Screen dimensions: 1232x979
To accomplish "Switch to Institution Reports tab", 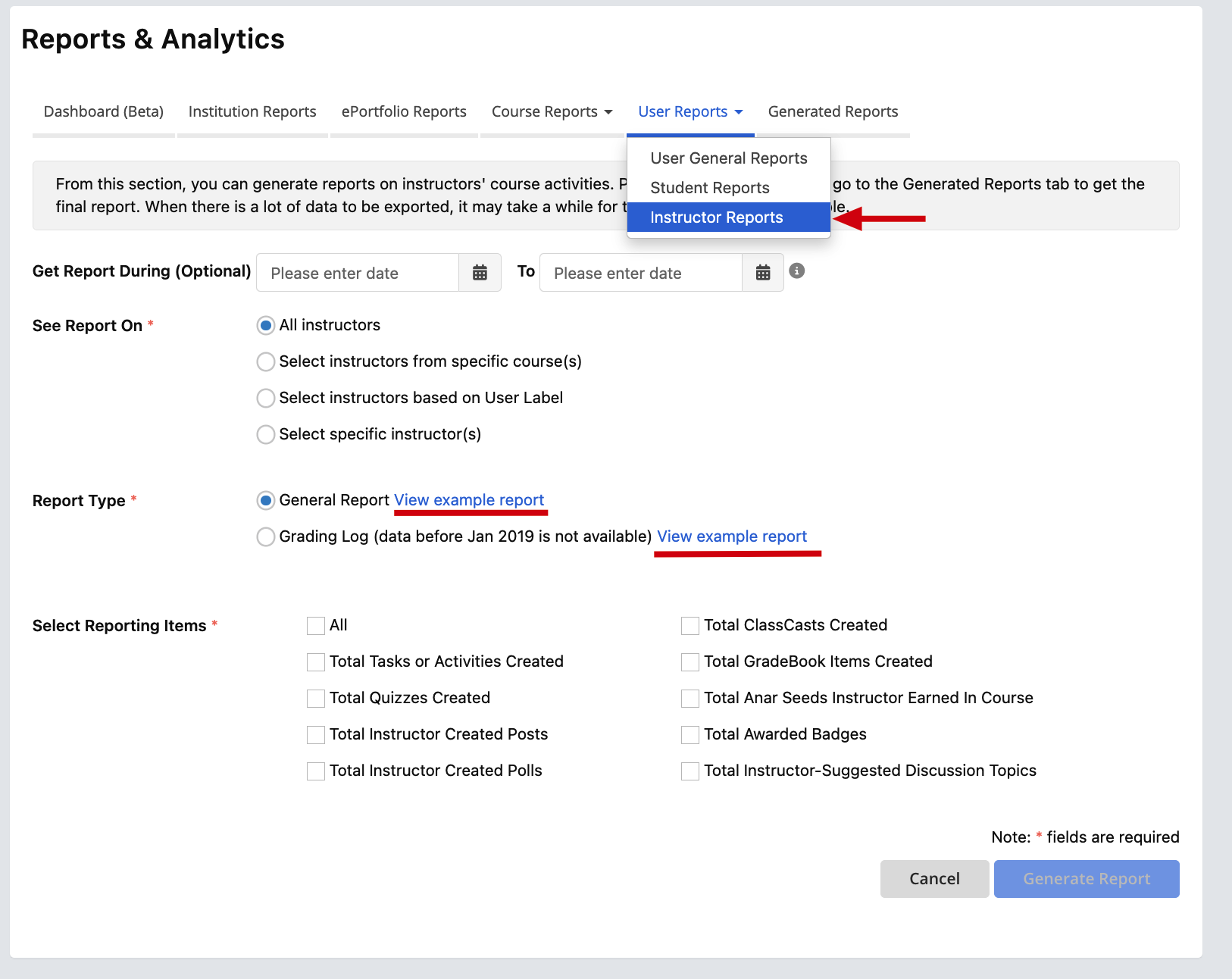I will (x=252, y=112).
